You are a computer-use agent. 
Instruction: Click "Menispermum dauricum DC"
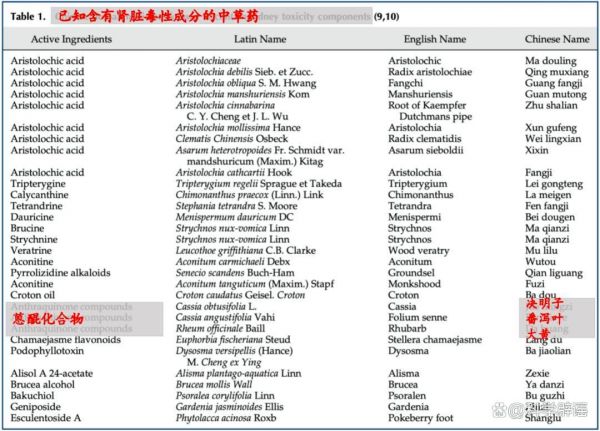point(235,217)
